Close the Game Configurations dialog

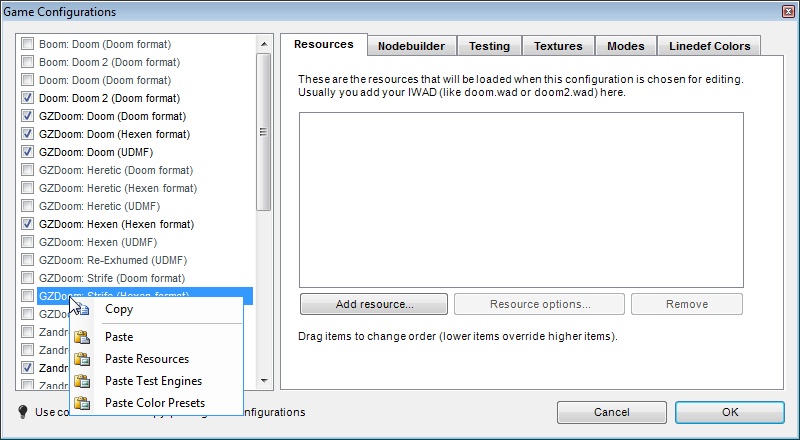(788, 11)
